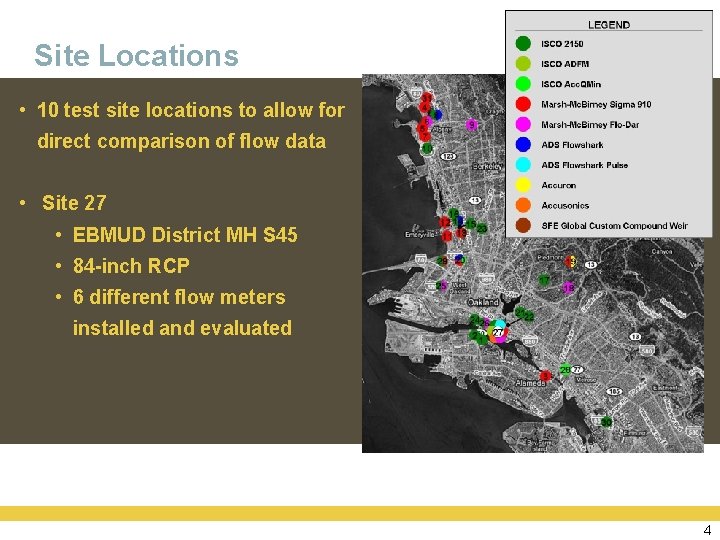
Task: Select green site marker 10
Action: (x=427, y=148)
